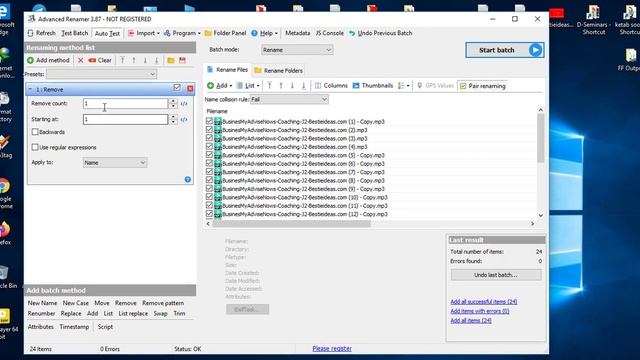Click Undo Previous Batch
This screenshot has height=360, width=640.
click(x=380, y=33)
